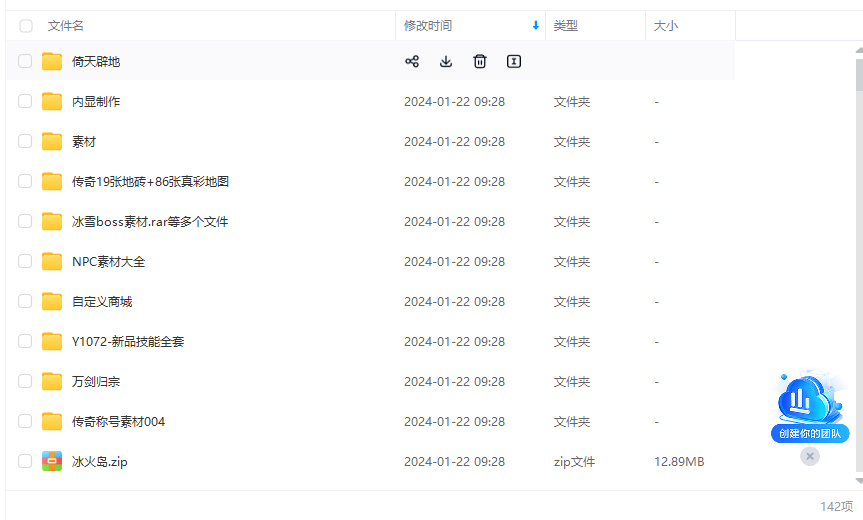Sort list by 类型 column
863x520 pixels.
[x=566, y=26]
